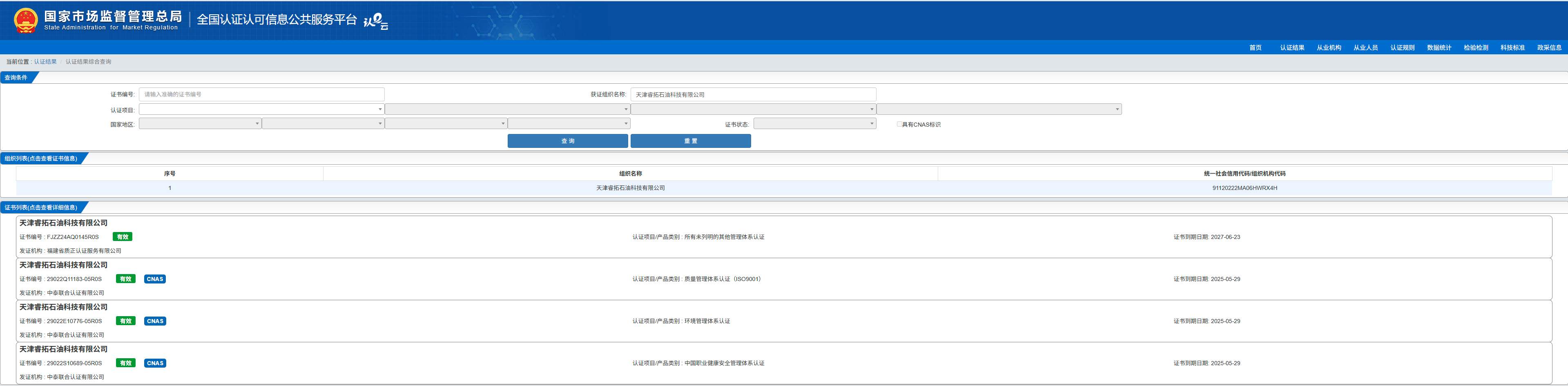The width and height of the screenshot is (1568, 386).
Task: Click the 查询 search button
Action: coord(568,141)
